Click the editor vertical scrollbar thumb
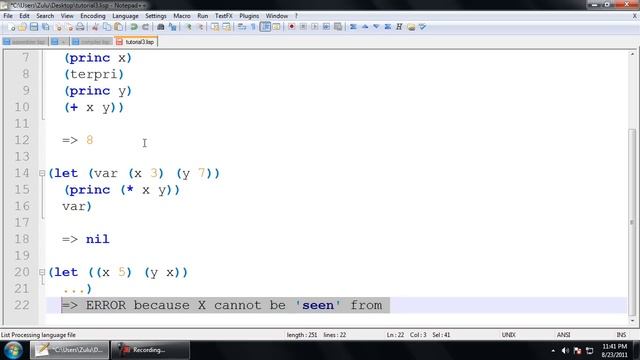 (632, 222)
